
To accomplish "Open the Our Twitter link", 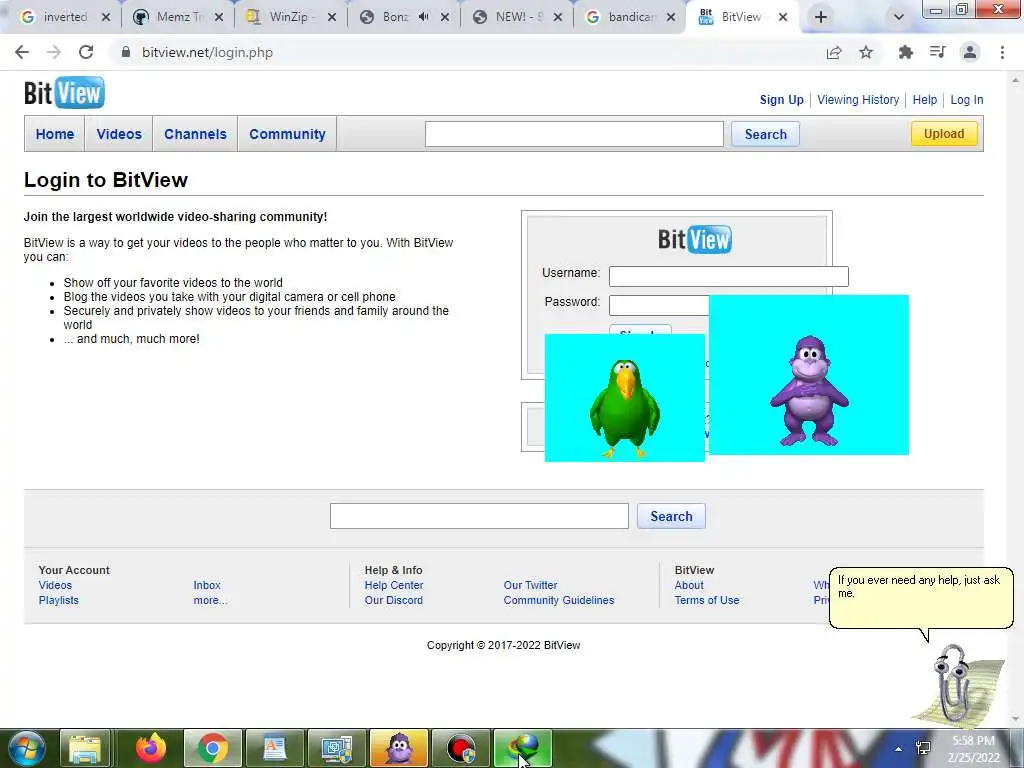I will pos(530,585).
